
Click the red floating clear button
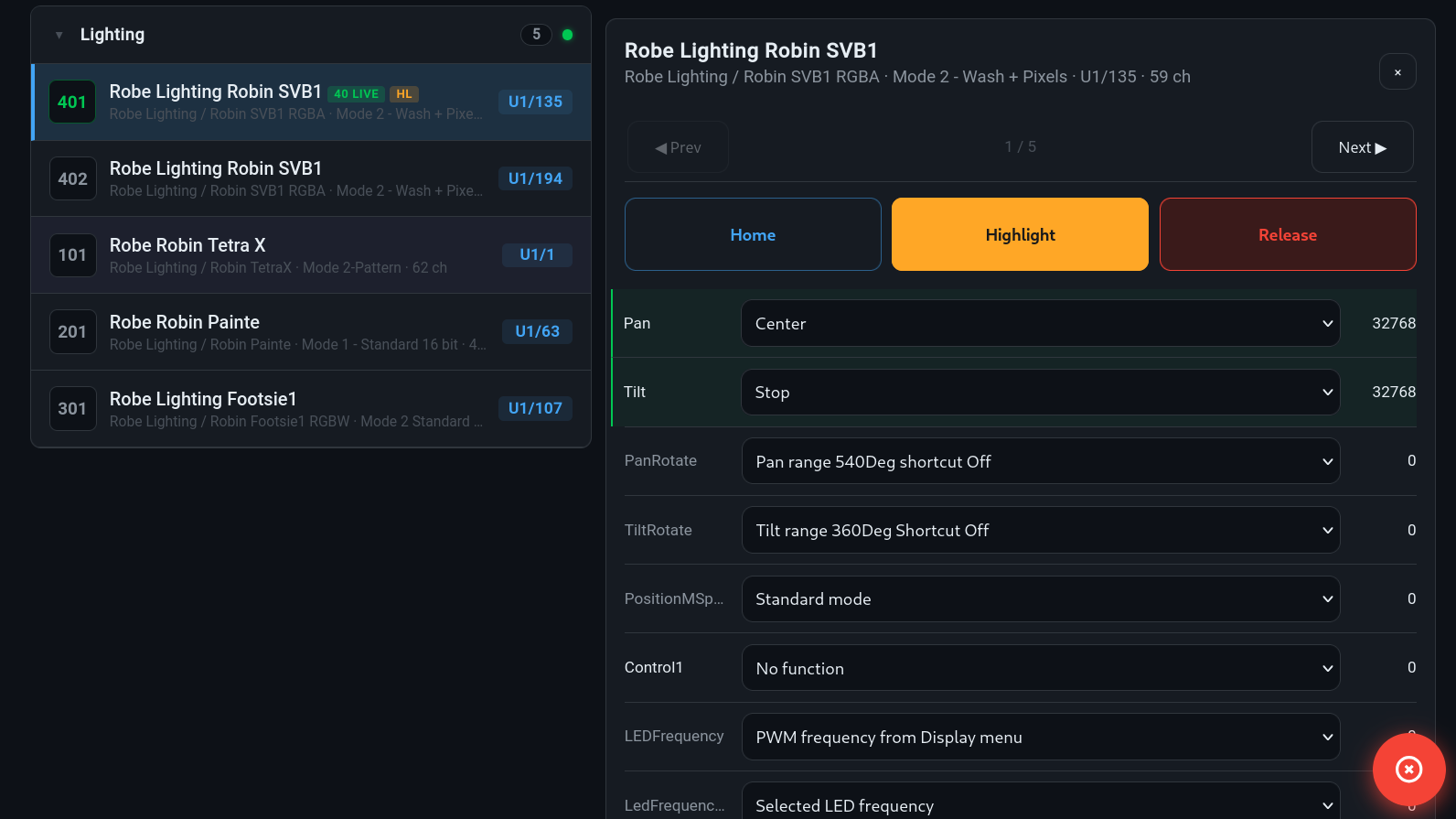pos(1408,770)
